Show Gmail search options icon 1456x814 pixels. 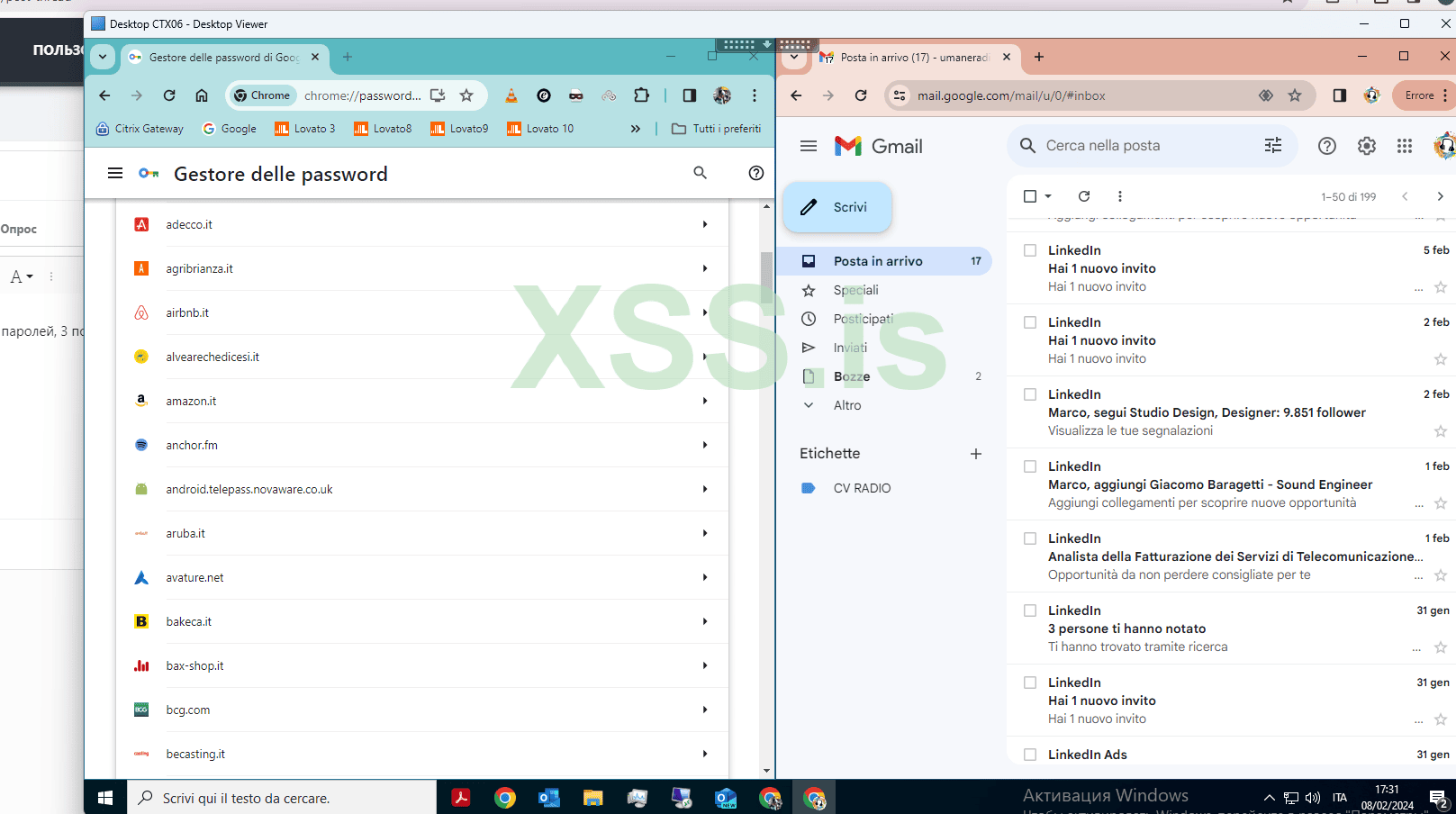[1273, 146]
